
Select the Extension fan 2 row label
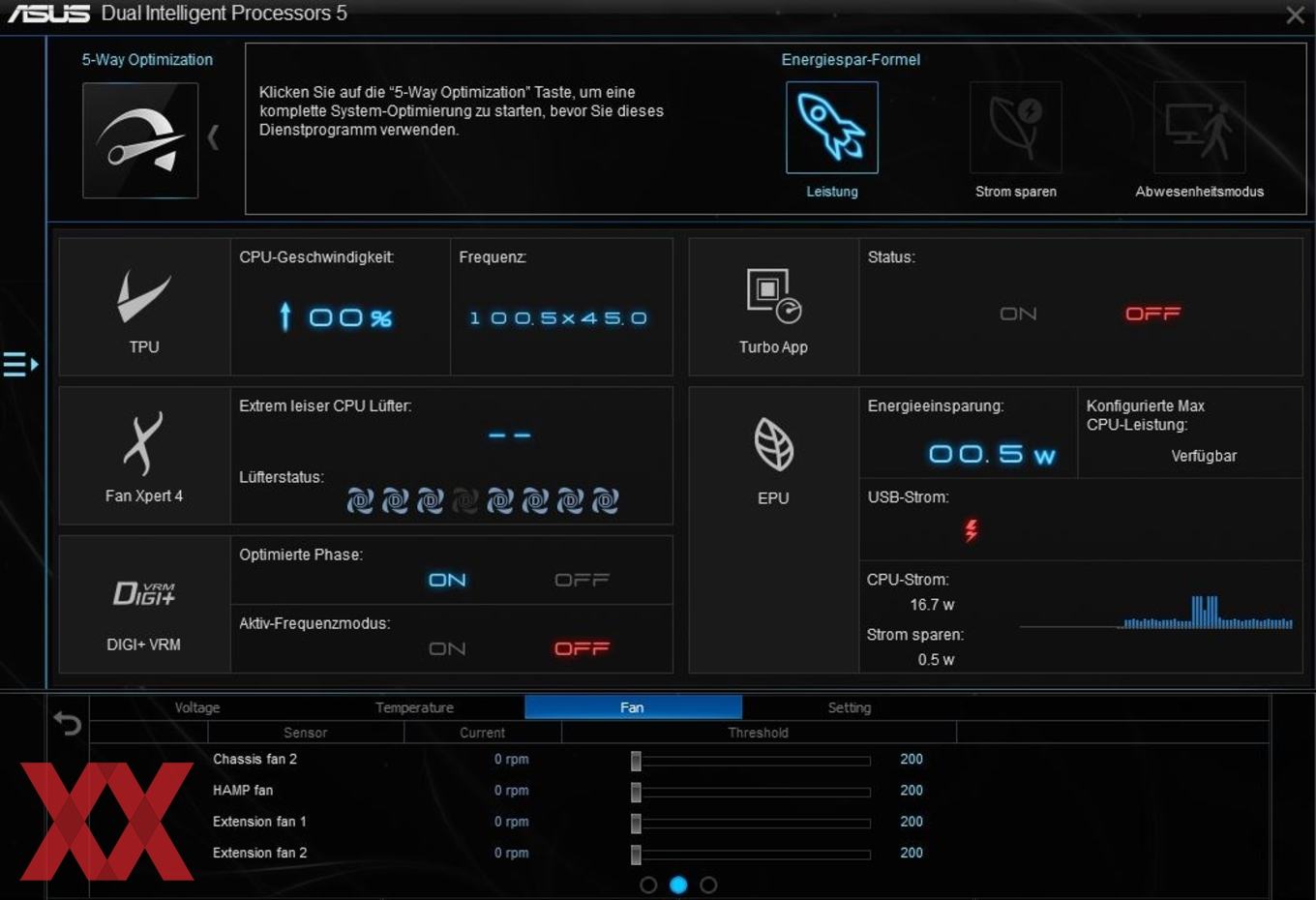click(259, 853)
